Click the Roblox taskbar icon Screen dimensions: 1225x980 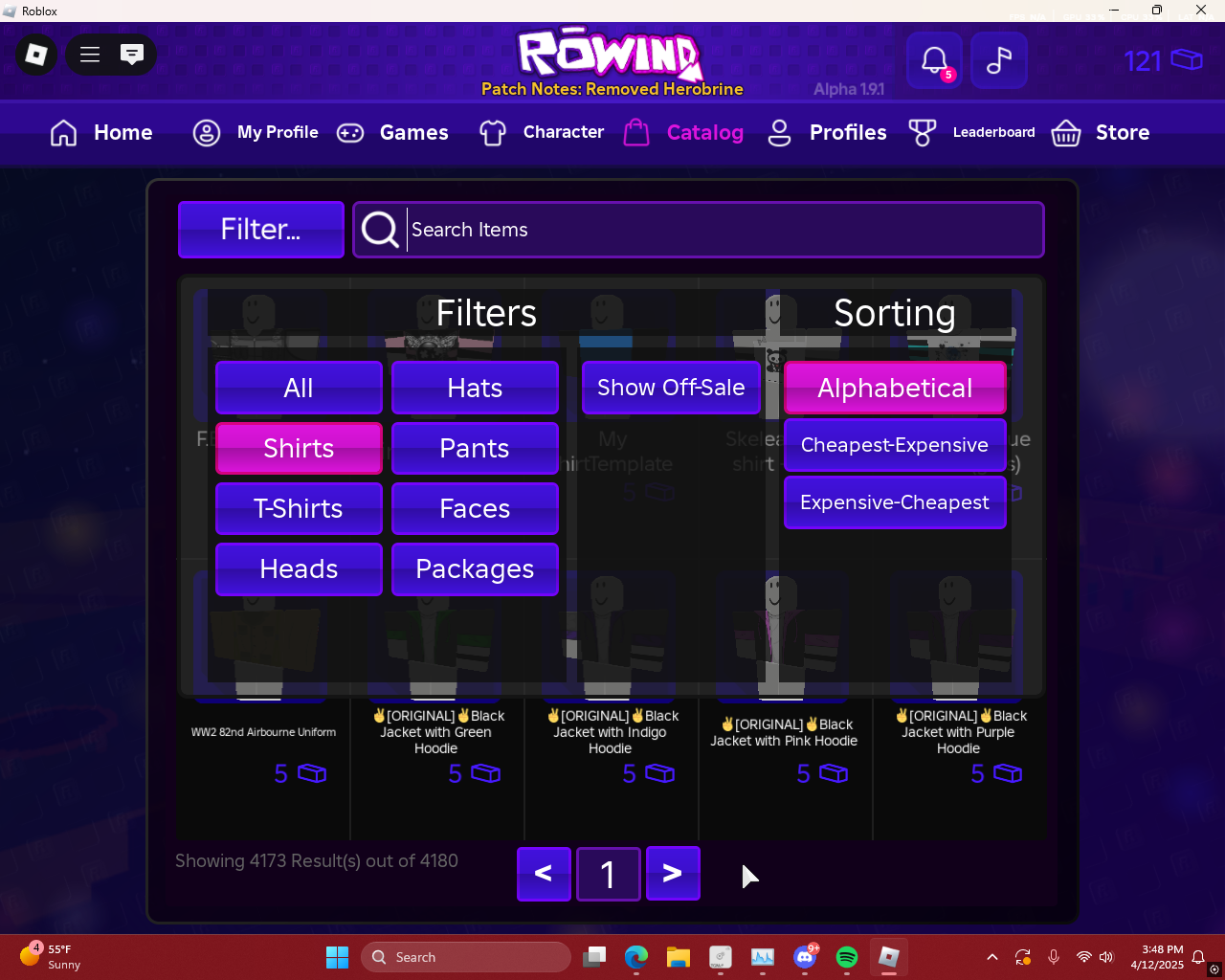tap(889, 957)
